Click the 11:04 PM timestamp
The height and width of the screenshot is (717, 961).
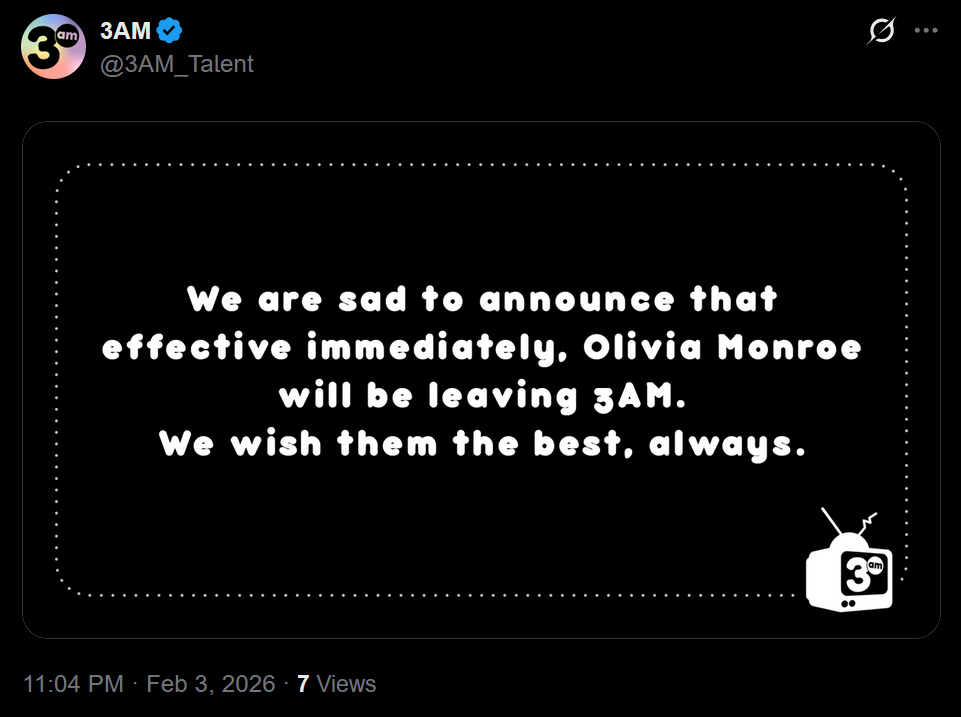(x=73, y=684)
